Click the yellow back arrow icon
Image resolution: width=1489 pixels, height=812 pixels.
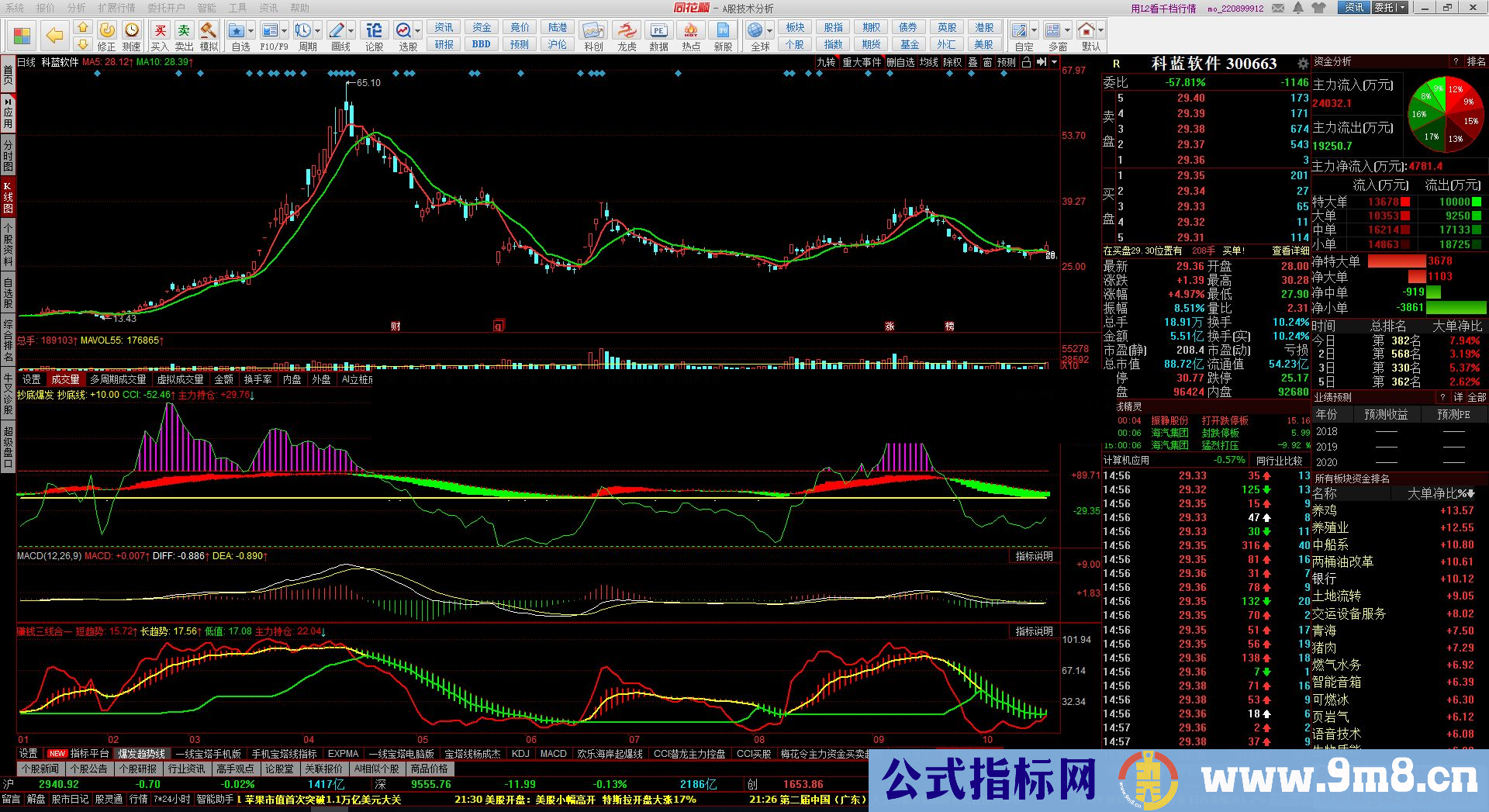tap(54, 36)
